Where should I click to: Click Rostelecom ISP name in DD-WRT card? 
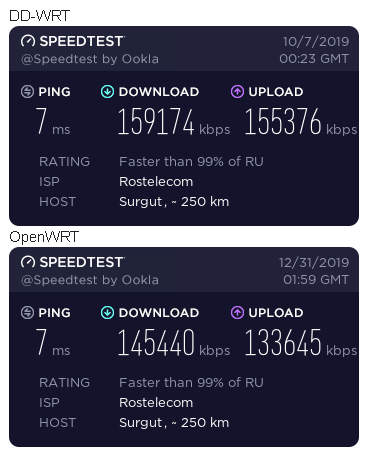pyautogui.click(x=156, y=182)
